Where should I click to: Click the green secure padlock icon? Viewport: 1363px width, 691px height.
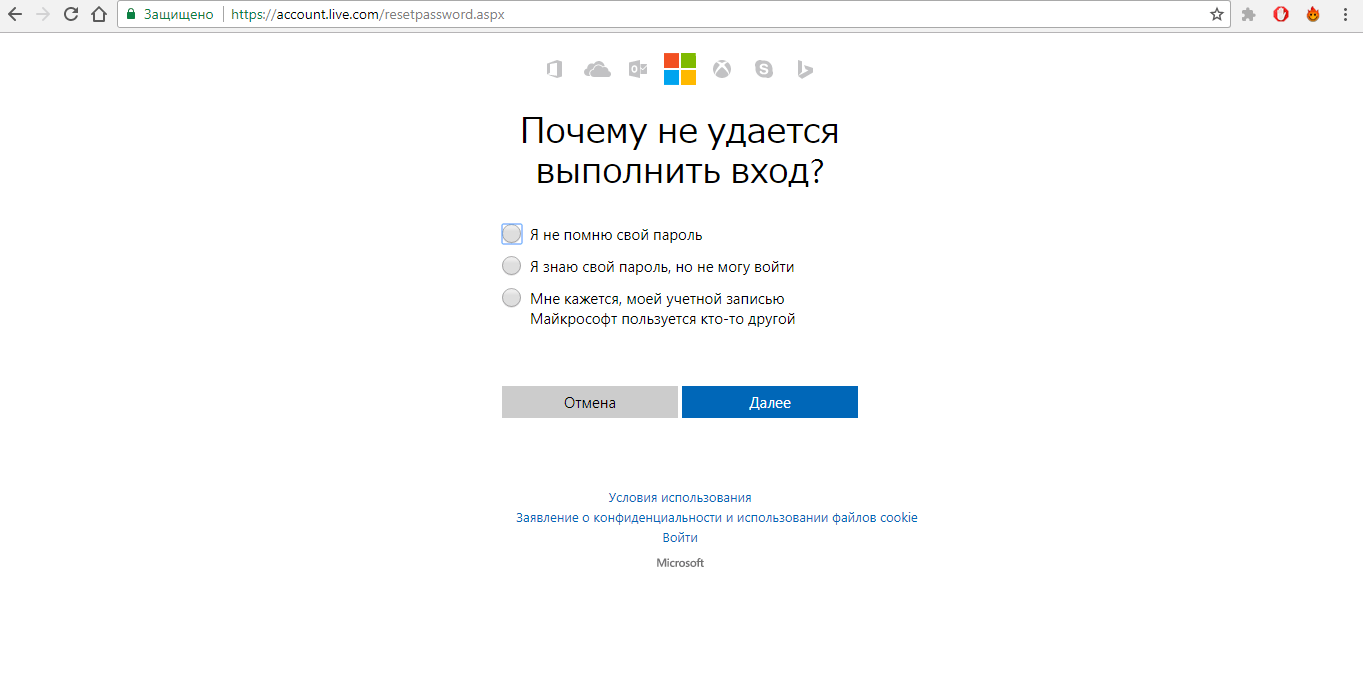point(131,15)
